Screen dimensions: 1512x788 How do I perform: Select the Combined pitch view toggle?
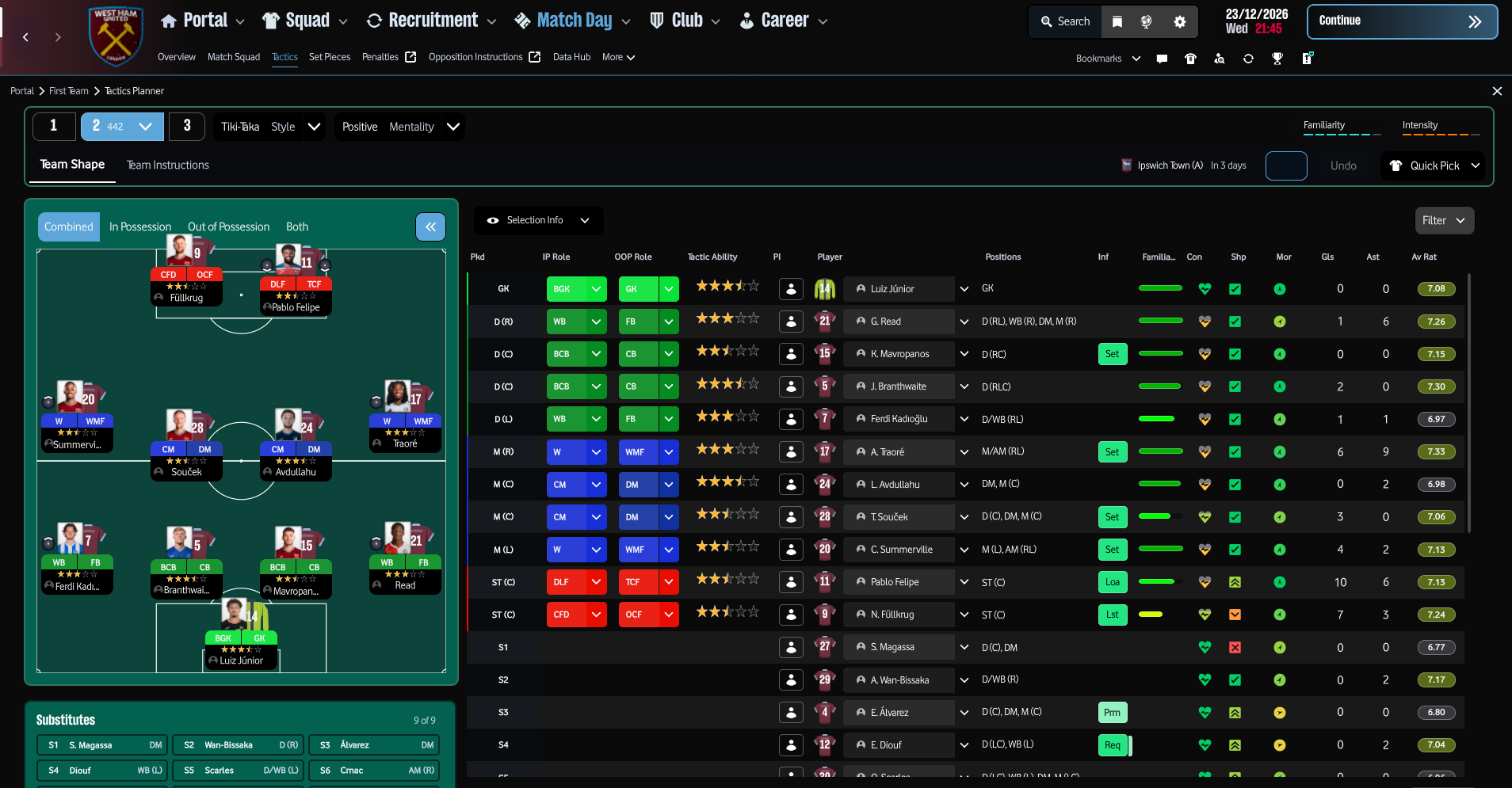click(68, 227)
